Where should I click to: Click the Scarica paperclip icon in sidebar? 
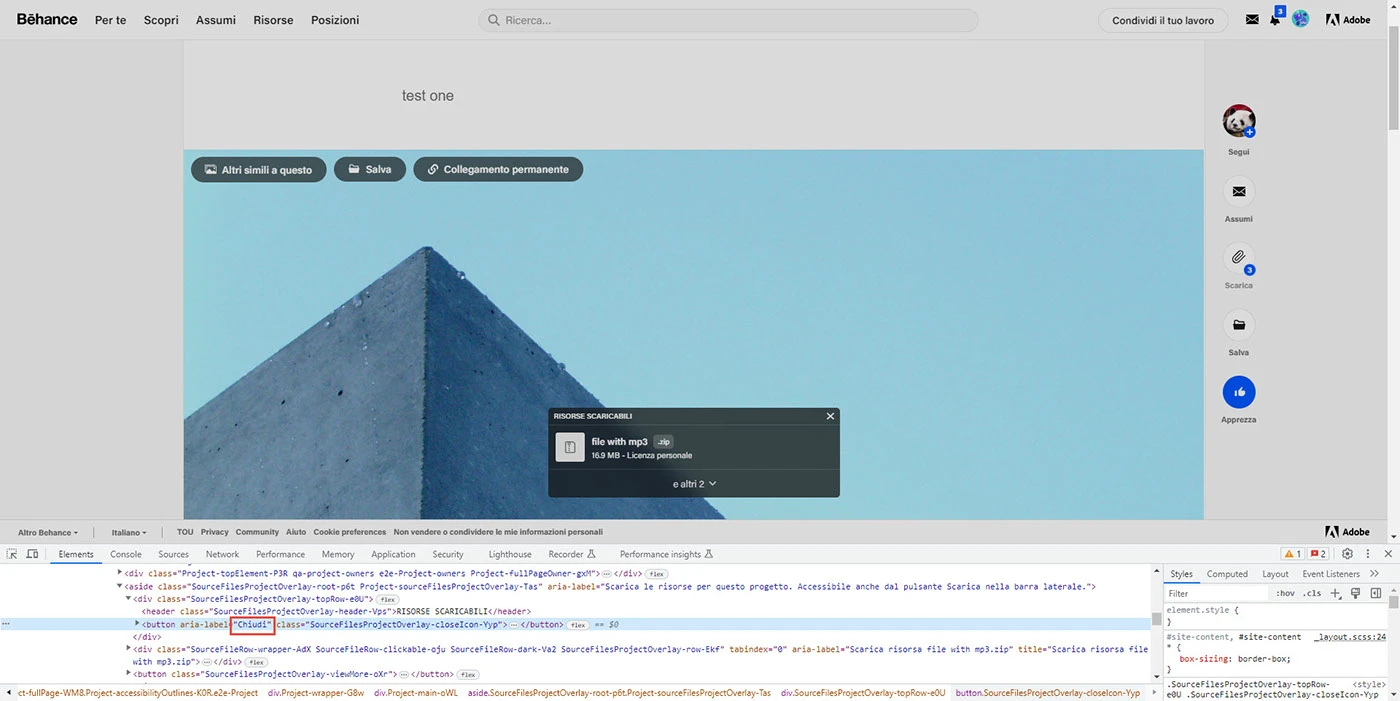(1238, 258)
